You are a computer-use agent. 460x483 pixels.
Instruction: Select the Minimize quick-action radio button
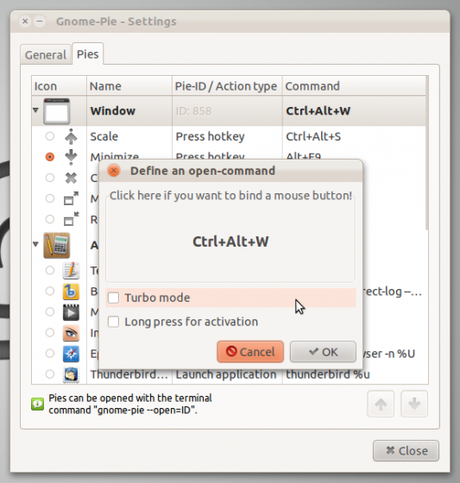coord(50,157)
